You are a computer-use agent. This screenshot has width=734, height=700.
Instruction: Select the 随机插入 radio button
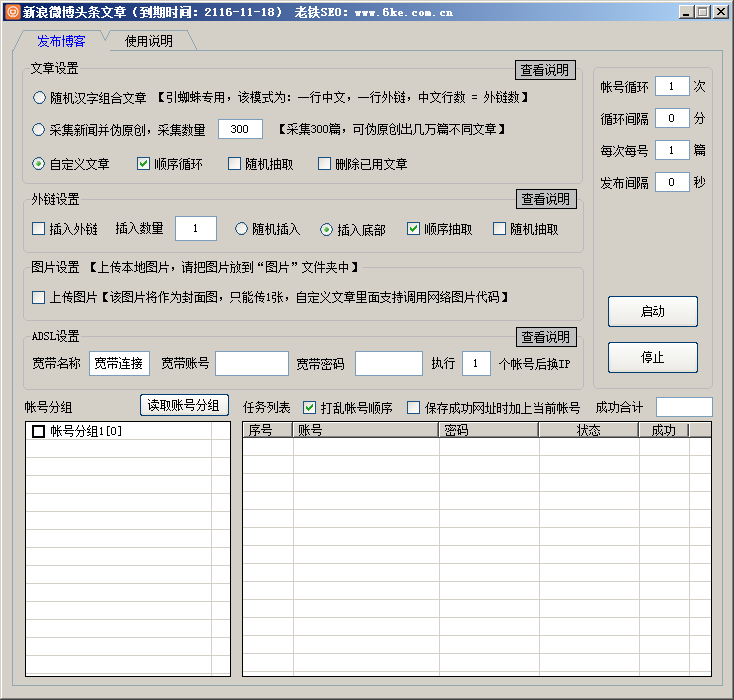click(241, 229)
